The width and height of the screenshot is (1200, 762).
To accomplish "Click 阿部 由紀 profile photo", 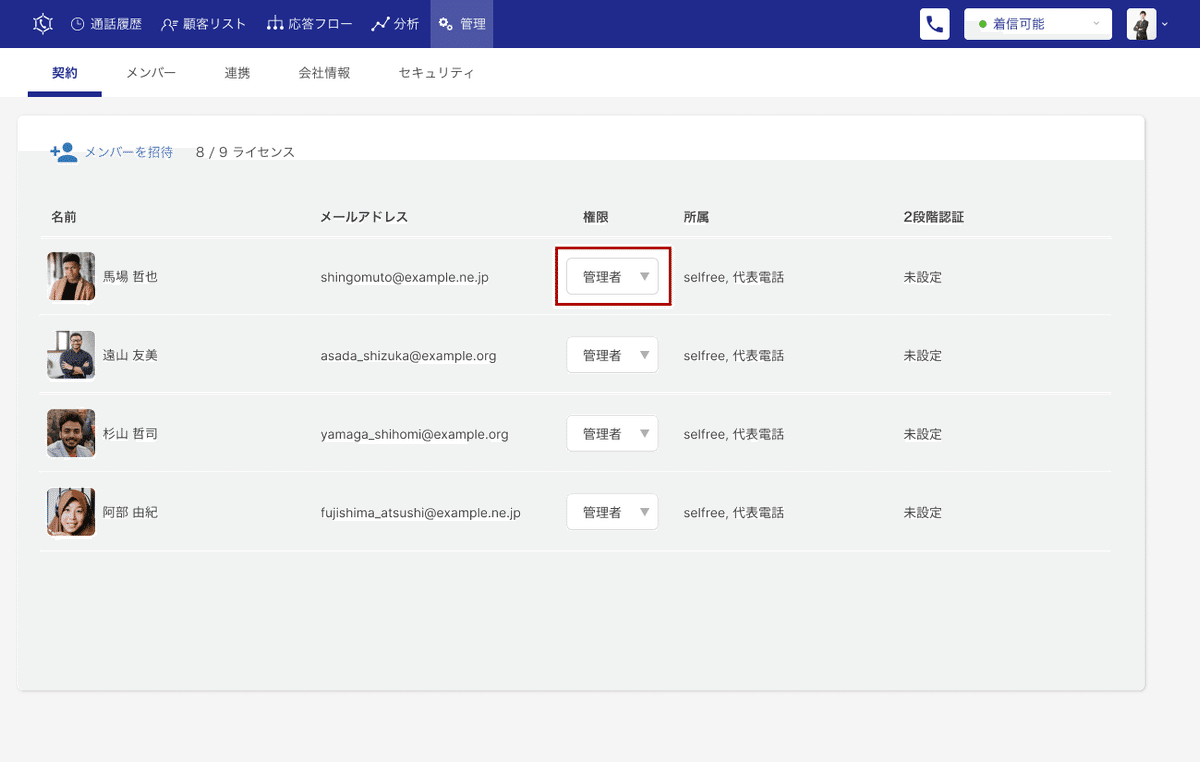I will (x=71, y=512).
